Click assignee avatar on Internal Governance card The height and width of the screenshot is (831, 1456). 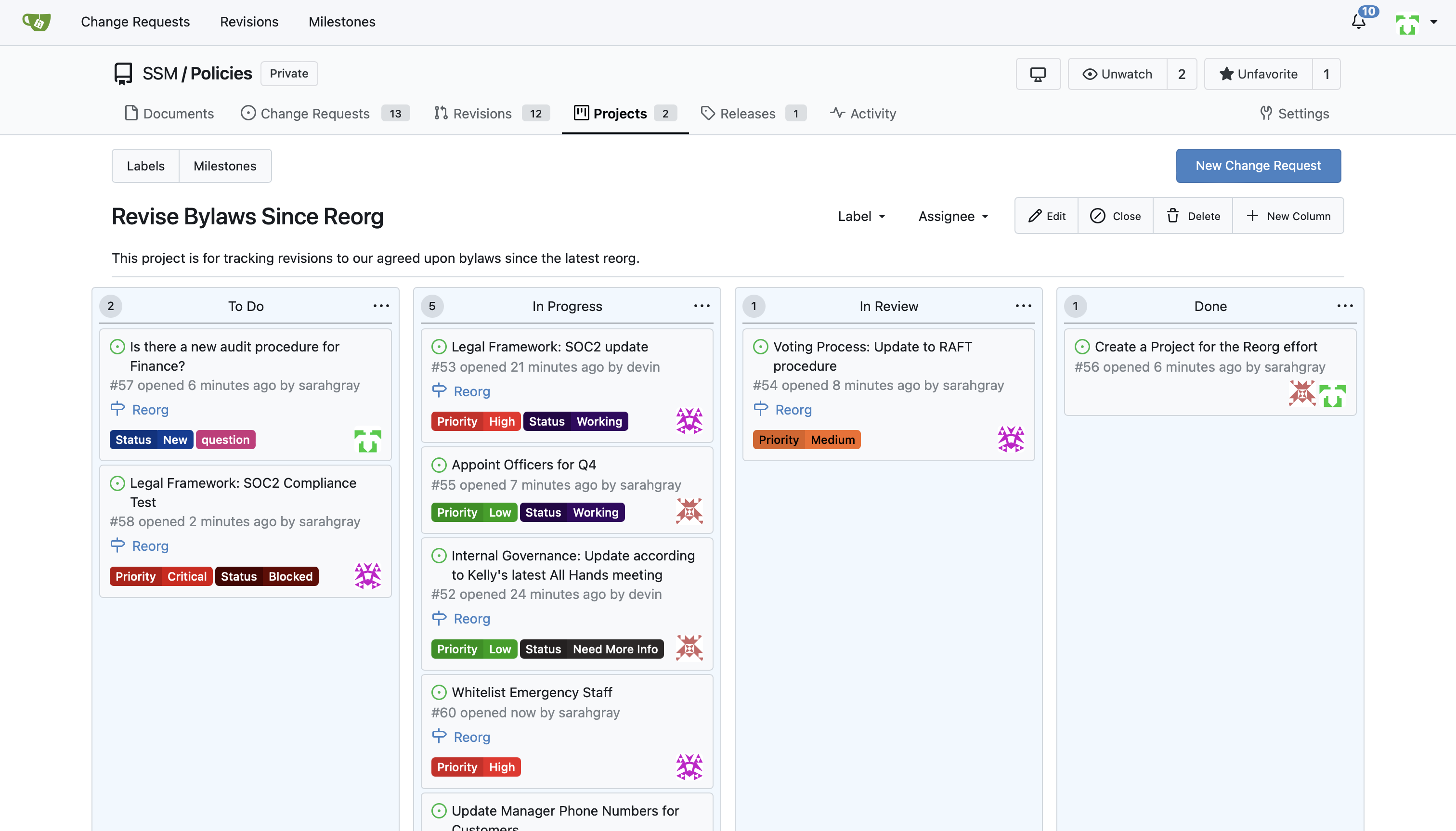click(x=689, y=648)
